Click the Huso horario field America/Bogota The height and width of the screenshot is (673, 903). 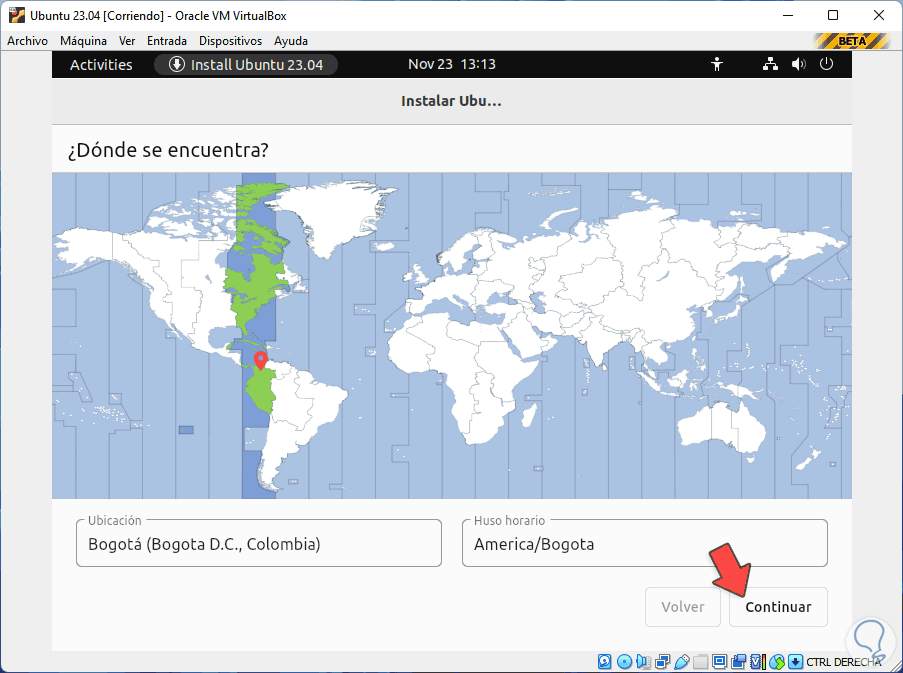pos(644,543)
